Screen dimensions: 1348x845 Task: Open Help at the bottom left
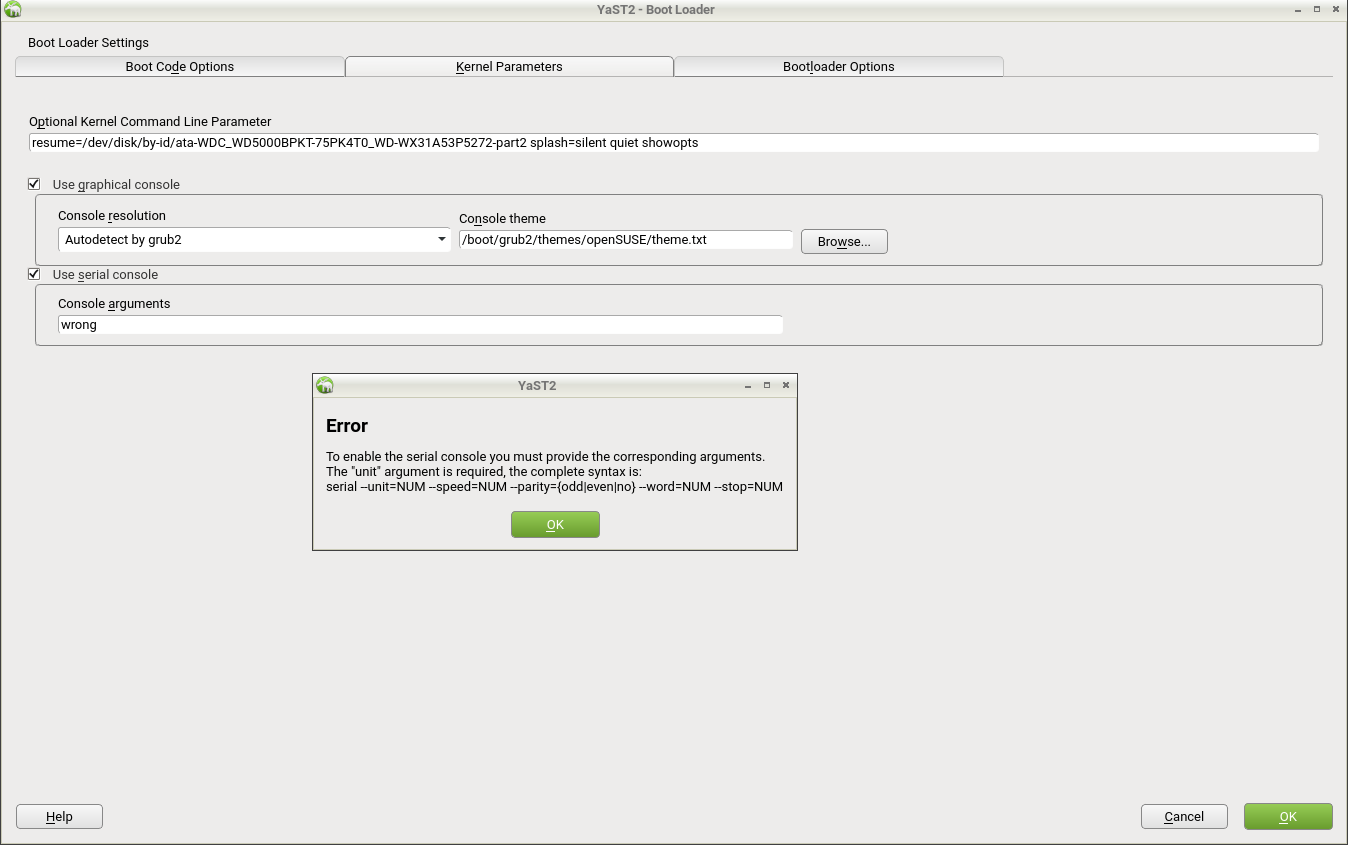59,817
